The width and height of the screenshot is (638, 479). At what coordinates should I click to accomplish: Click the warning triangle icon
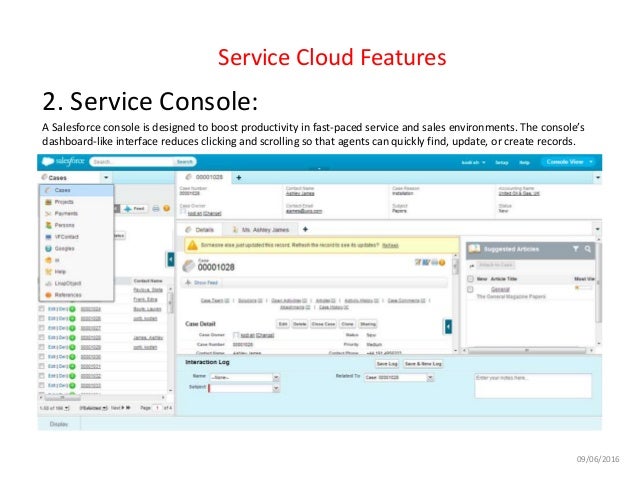[x=192, y=245]
